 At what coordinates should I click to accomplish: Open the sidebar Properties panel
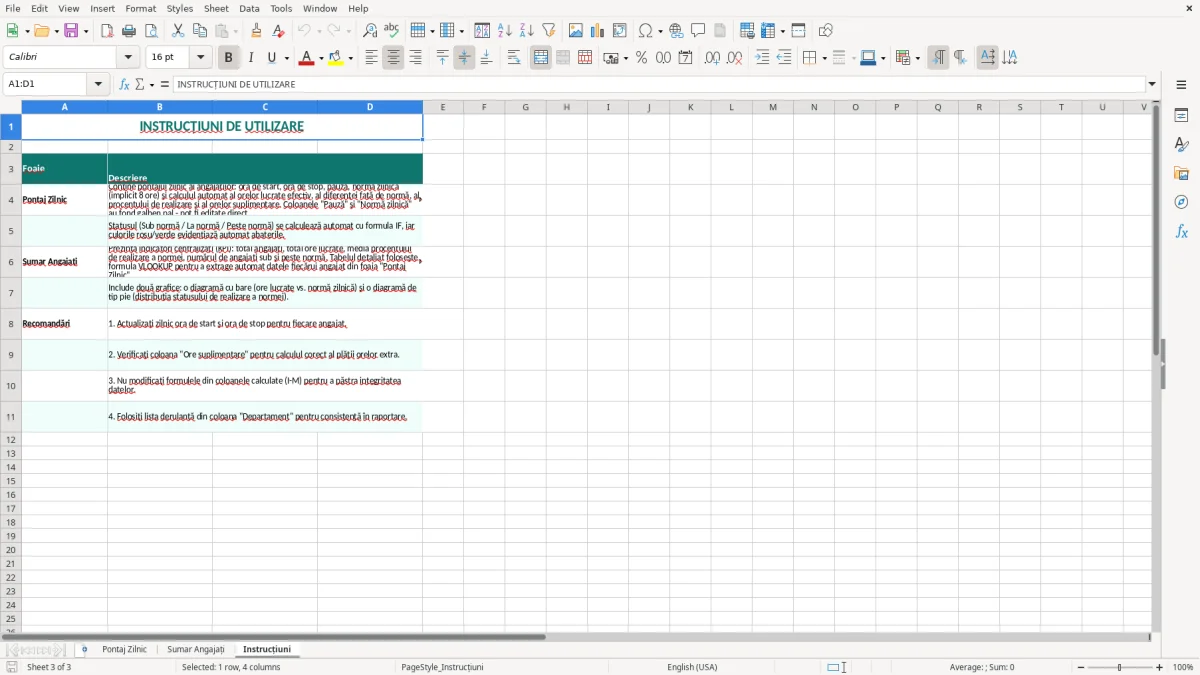1182,116
